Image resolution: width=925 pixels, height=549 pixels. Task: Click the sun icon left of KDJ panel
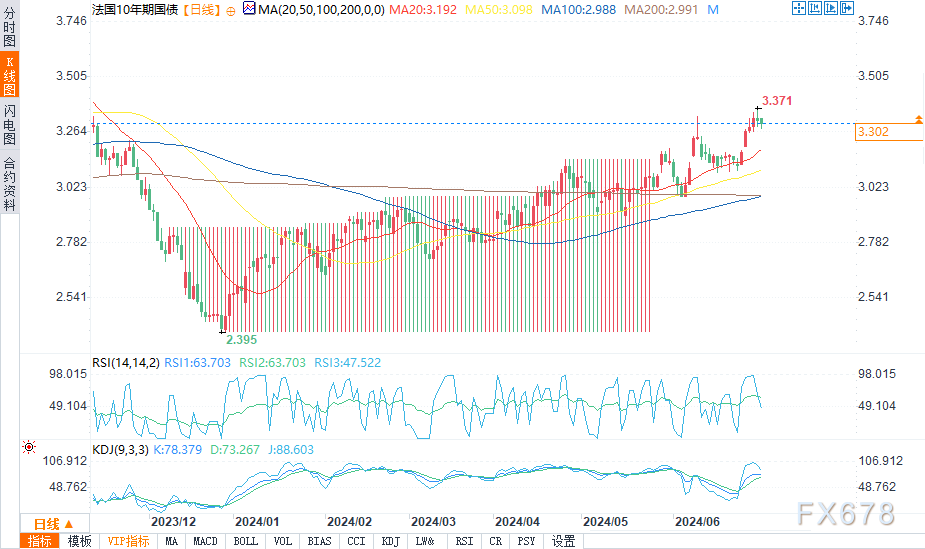pyautogui.click(x=30, y=447)
